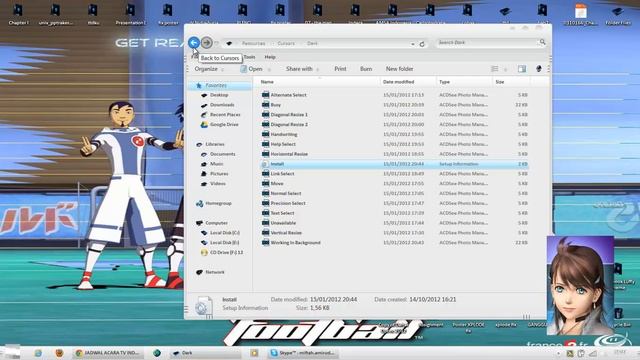This screenshot has width=640, height=360.
Task: Open the Share with dropdown
Action: click(x=302, y=69)
